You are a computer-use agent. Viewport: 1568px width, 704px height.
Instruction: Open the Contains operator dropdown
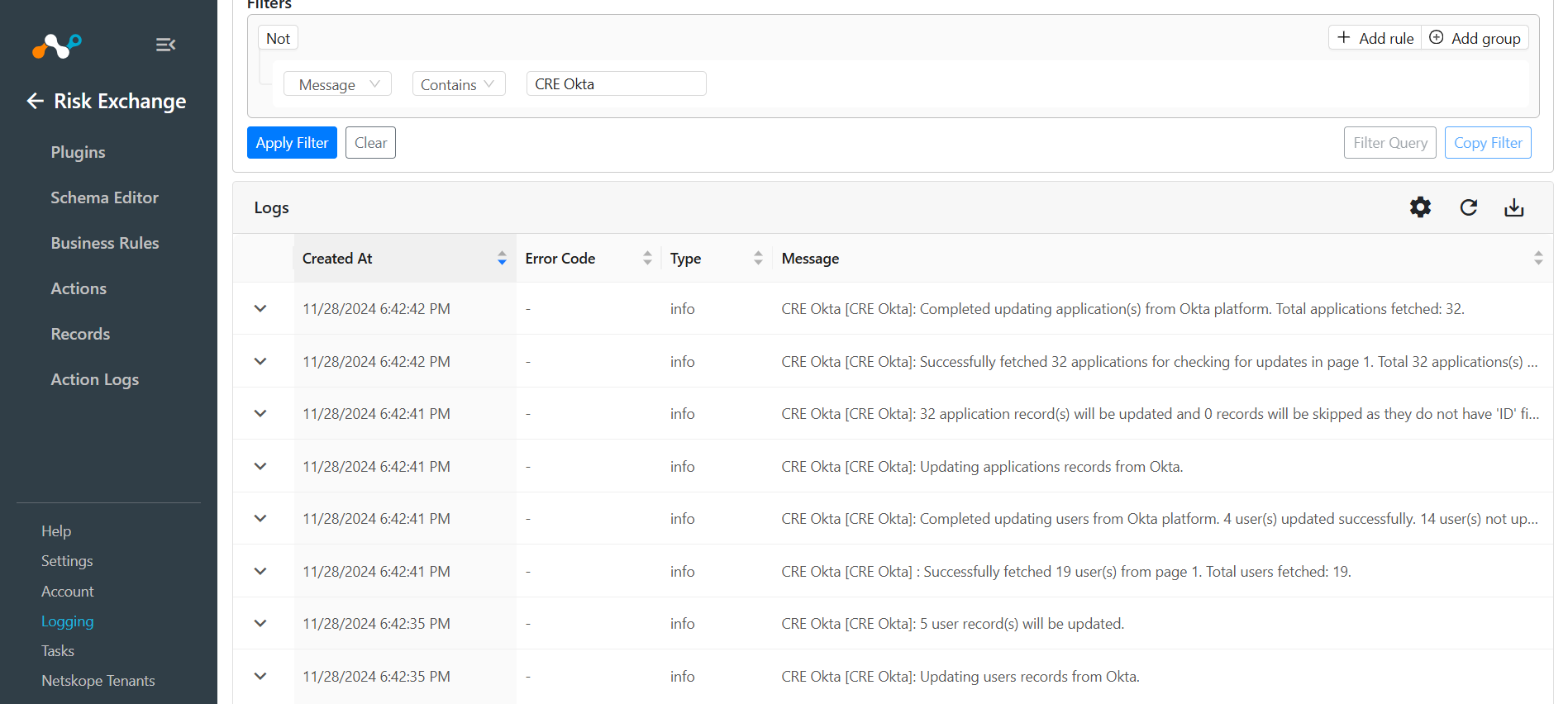459,84
